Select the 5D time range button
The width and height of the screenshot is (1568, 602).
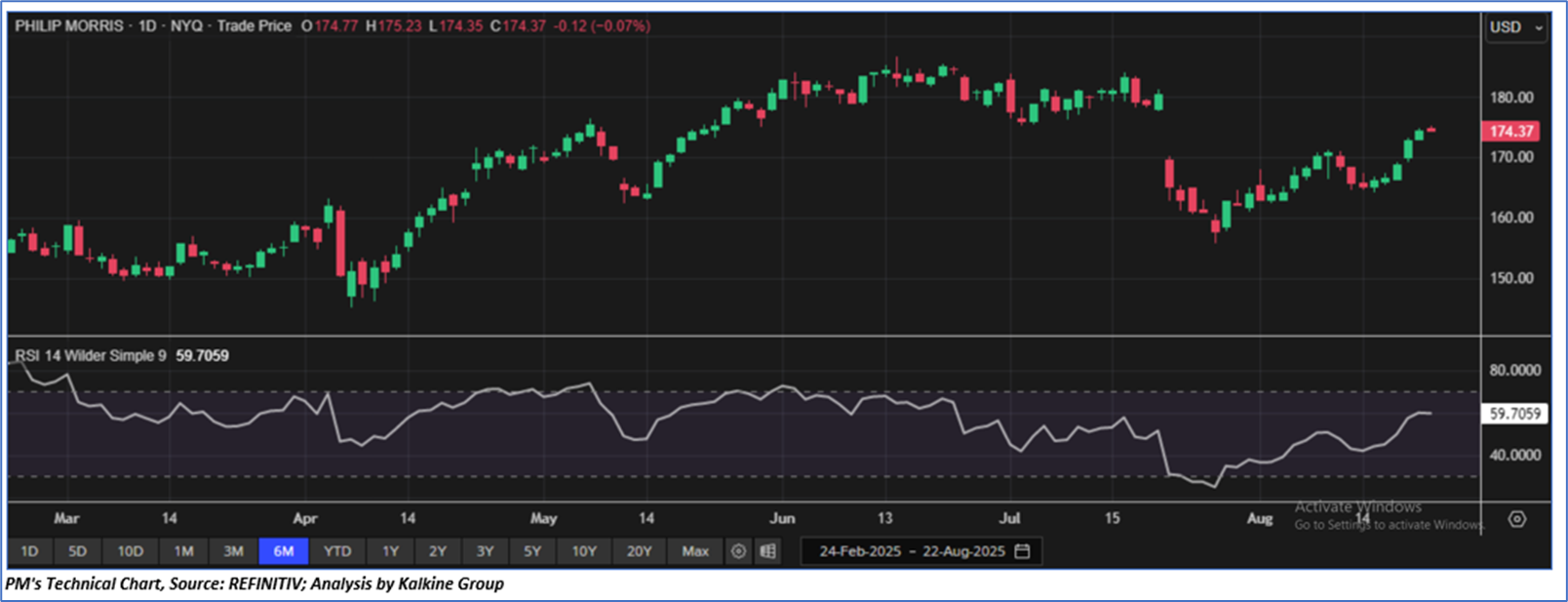click(x=77, y=551)
